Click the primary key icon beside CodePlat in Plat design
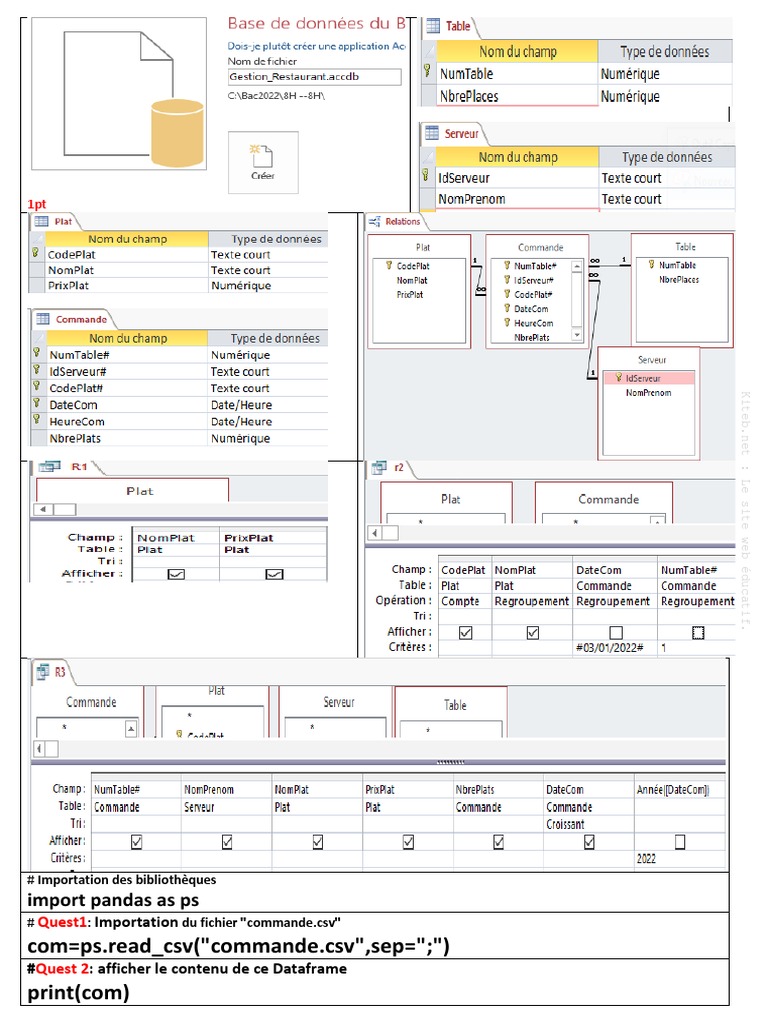 coord(35,252)
